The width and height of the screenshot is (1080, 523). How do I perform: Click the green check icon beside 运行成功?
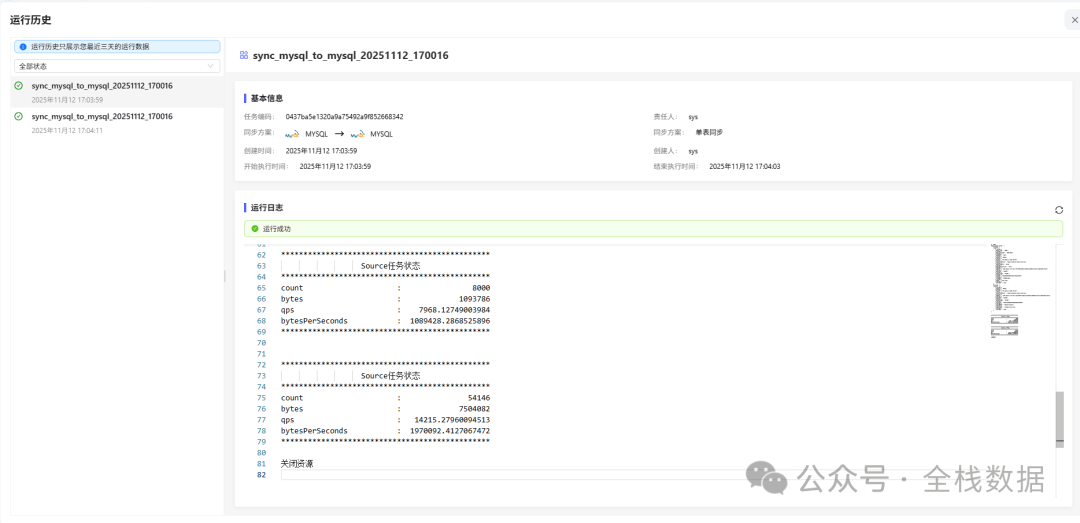coord(255,229)
